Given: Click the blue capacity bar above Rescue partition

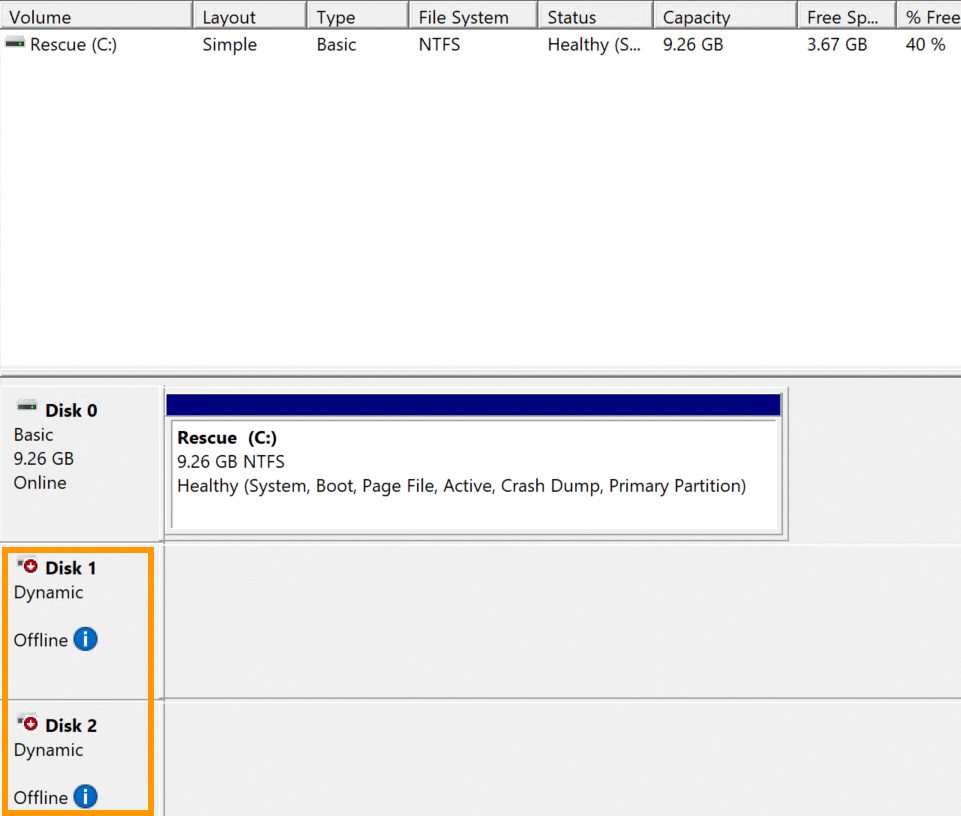Looking at the screenshot, I should click(474, 404).
